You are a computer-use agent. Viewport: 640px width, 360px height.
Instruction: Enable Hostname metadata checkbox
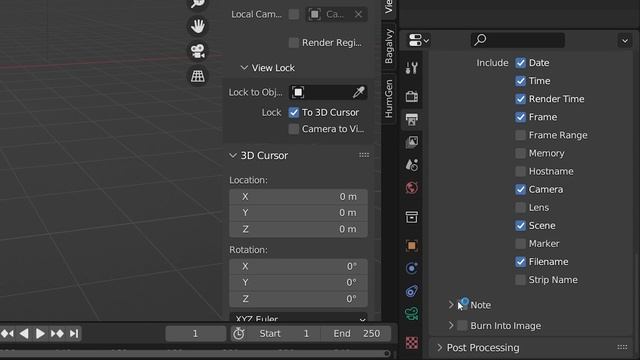[x=520, y=171]
